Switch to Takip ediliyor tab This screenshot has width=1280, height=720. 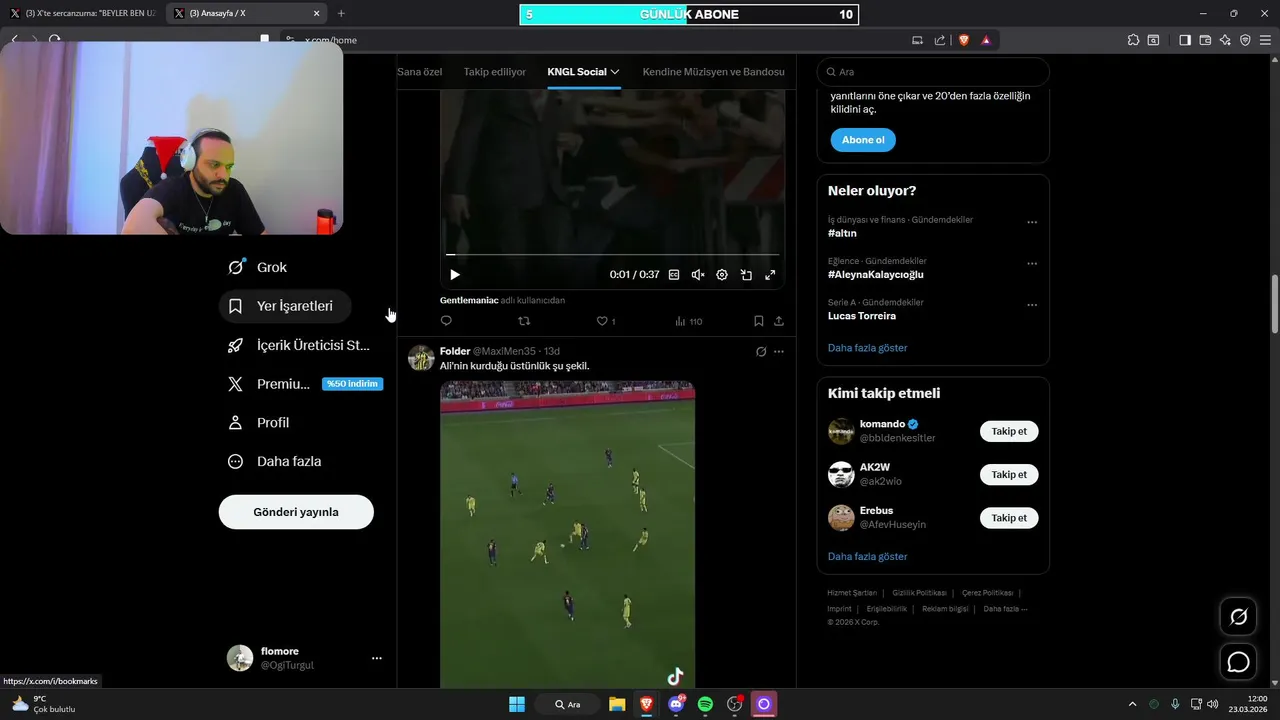coord(494,72)
